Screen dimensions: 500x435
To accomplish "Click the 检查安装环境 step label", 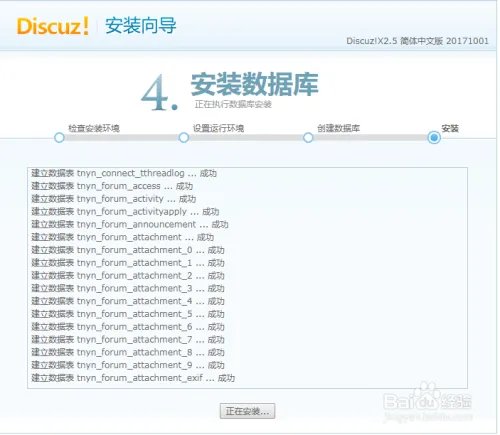I will [x=94, y=128].
